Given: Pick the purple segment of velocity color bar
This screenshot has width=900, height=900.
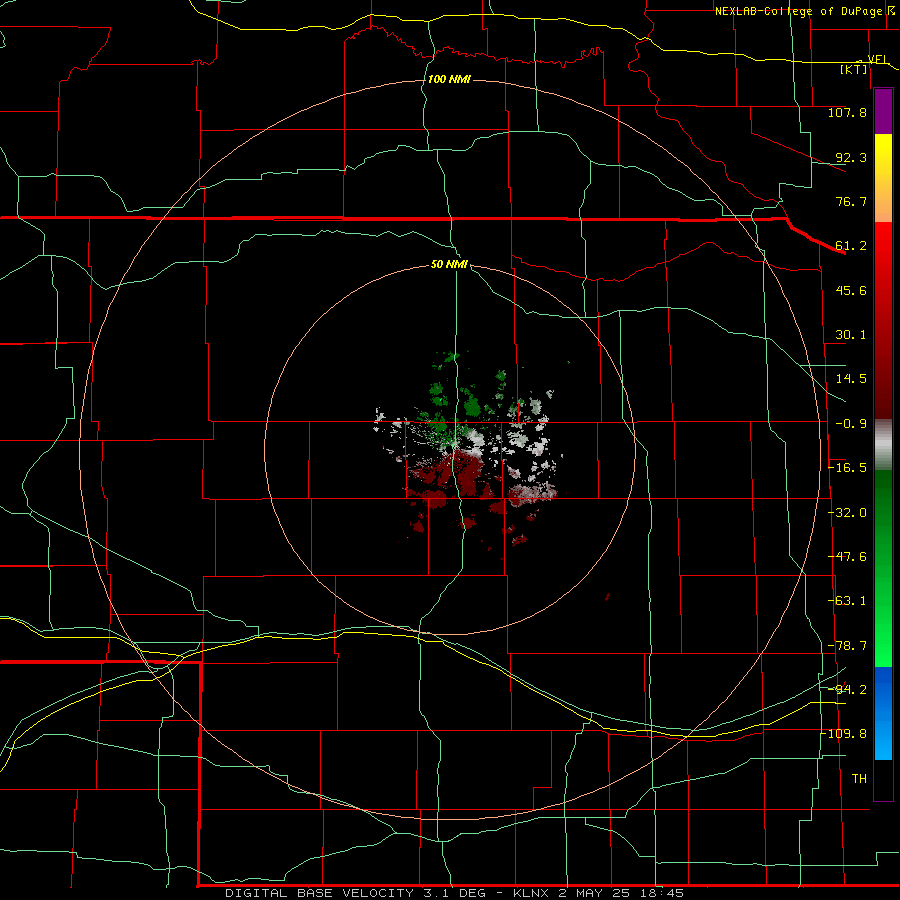Looking at the screenshot, I should (883, 112).
